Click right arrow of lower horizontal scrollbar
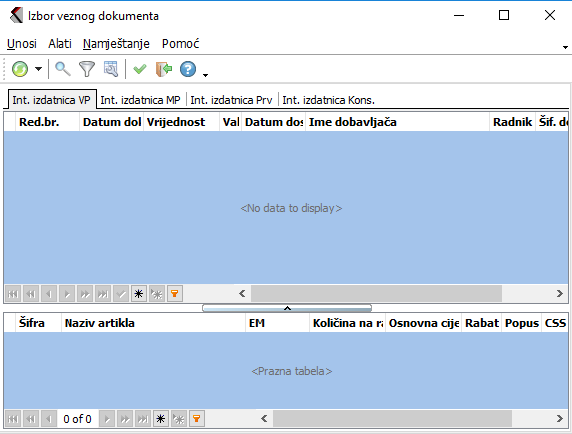The image size is (572, 434). [560, 419]
